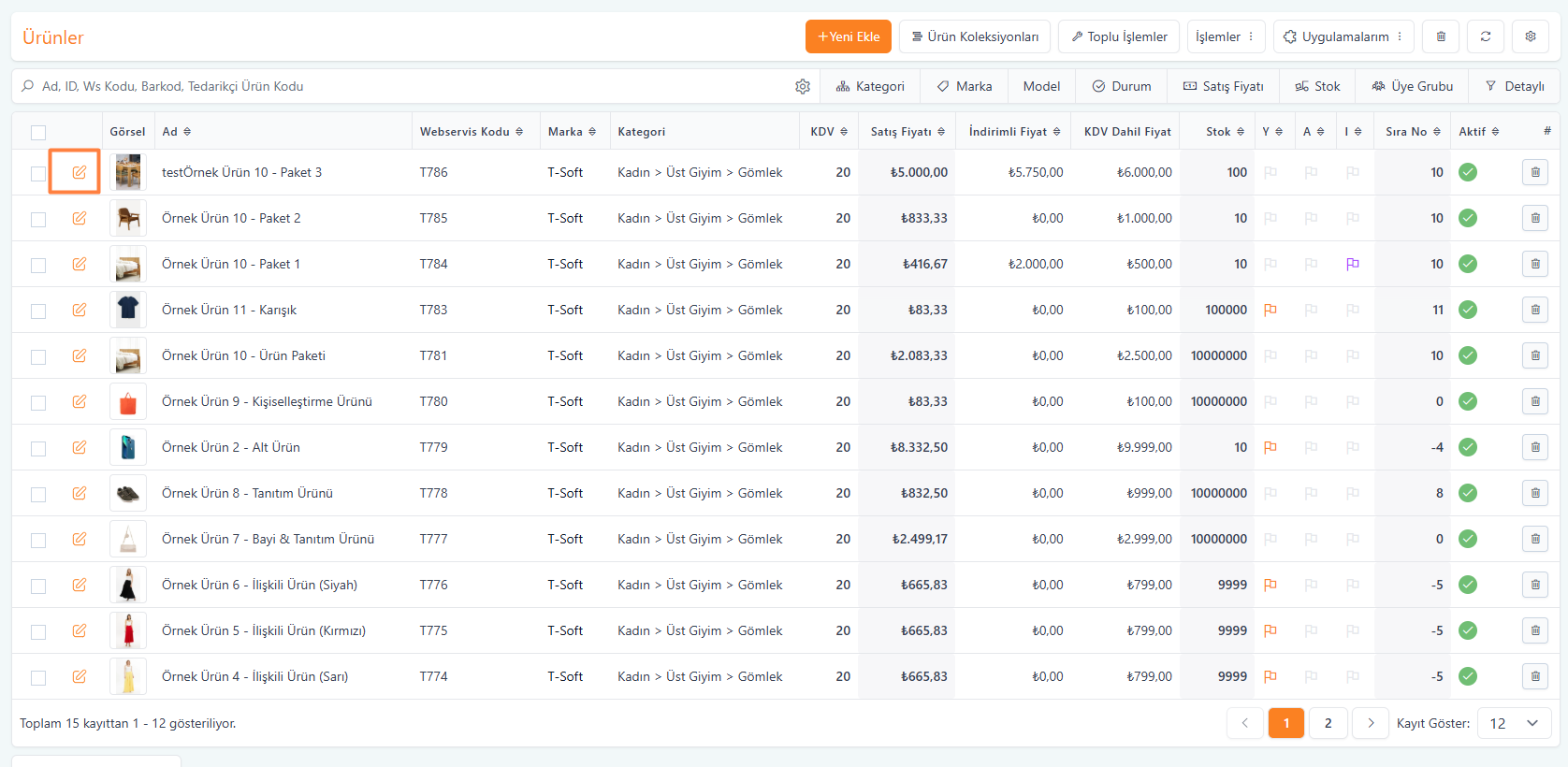Click red Y flag for Örnek Ürün 2 - Alt Ürün
The width and height of the screenshot is (1568, 767).
(1270, 447)
